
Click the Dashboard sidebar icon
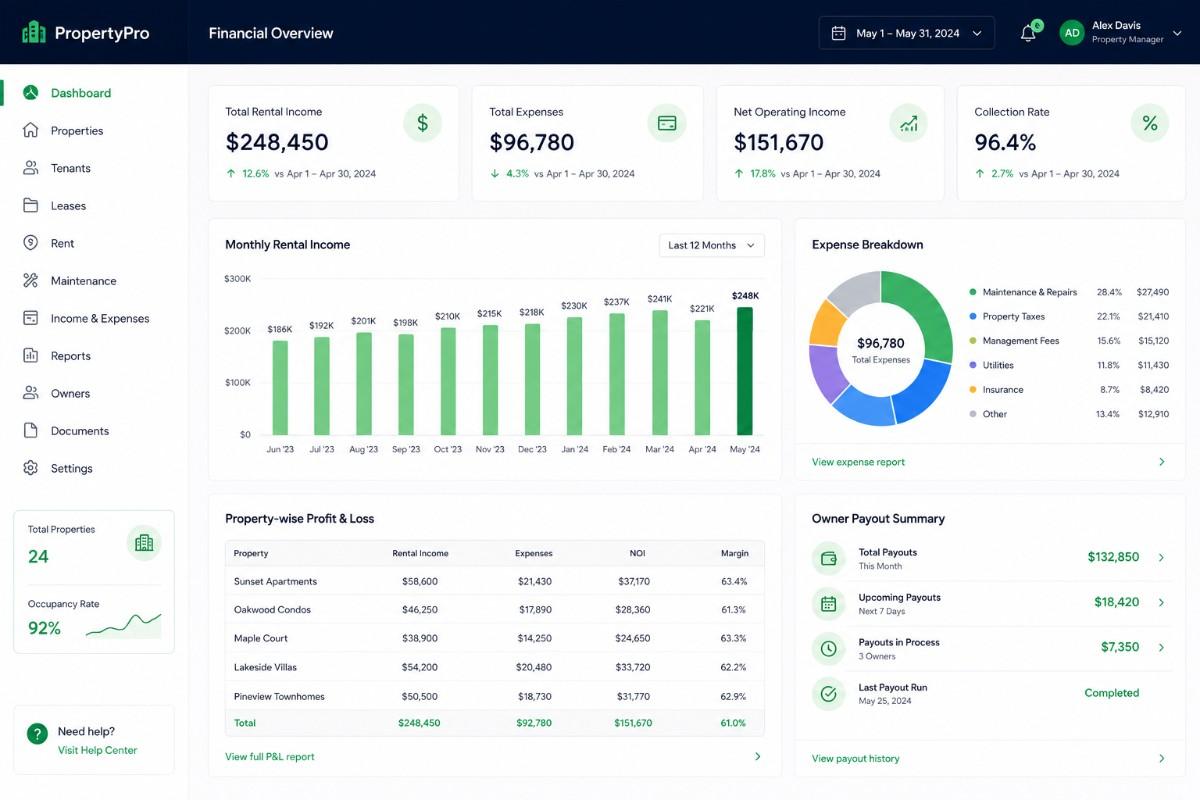pos(31,93)
